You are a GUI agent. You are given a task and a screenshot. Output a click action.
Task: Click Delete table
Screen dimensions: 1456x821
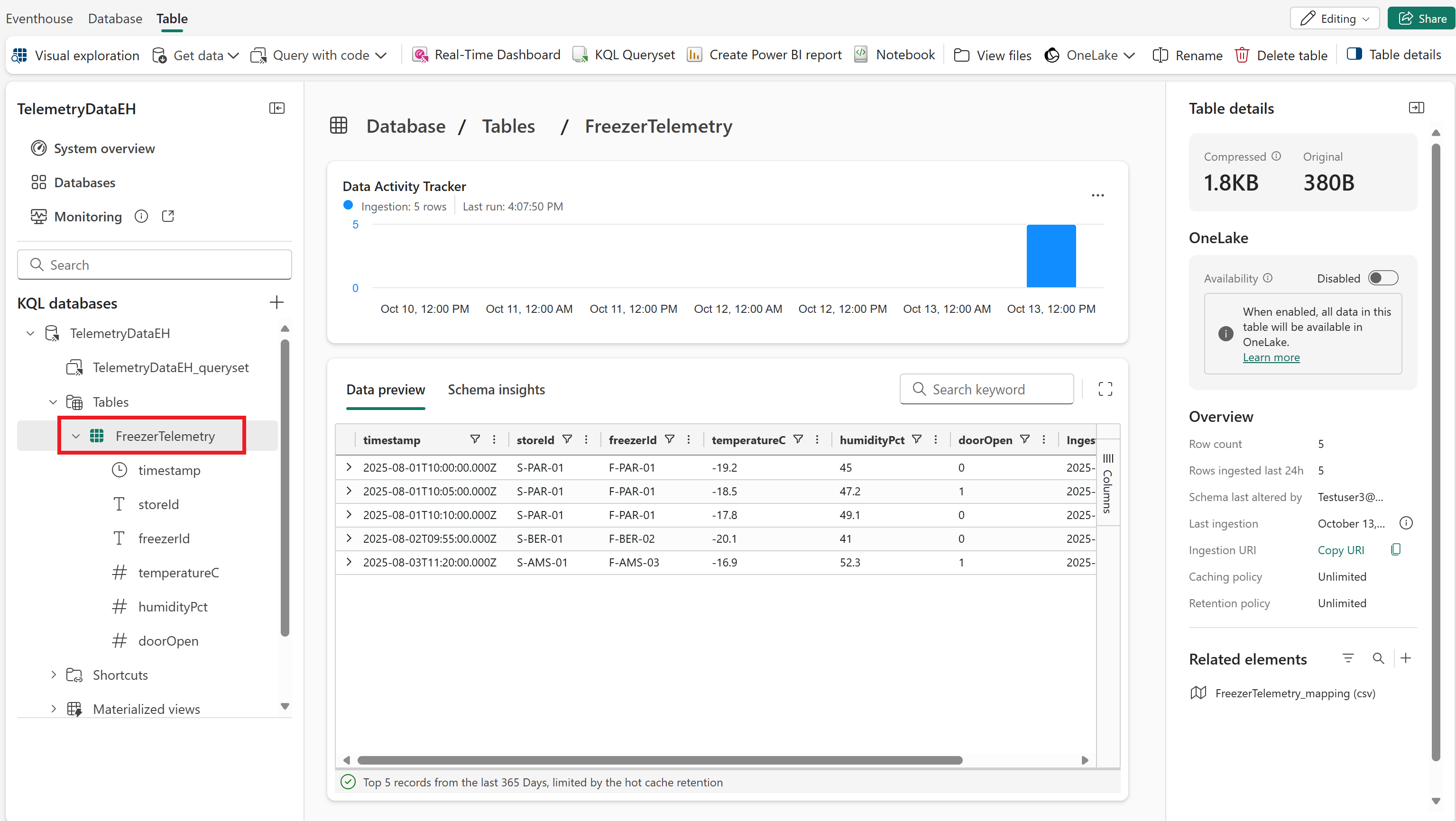(1281, 55)
